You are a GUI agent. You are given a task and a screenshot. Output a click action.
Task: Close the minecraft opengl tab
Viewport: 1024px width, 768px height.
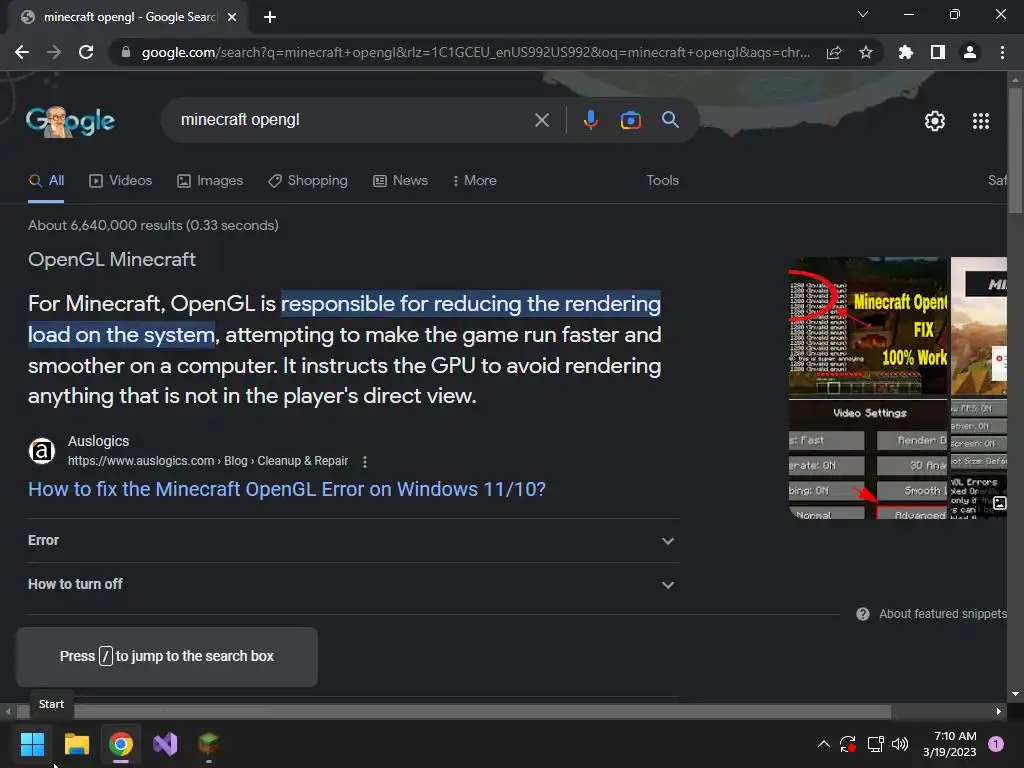coord(232,17)
